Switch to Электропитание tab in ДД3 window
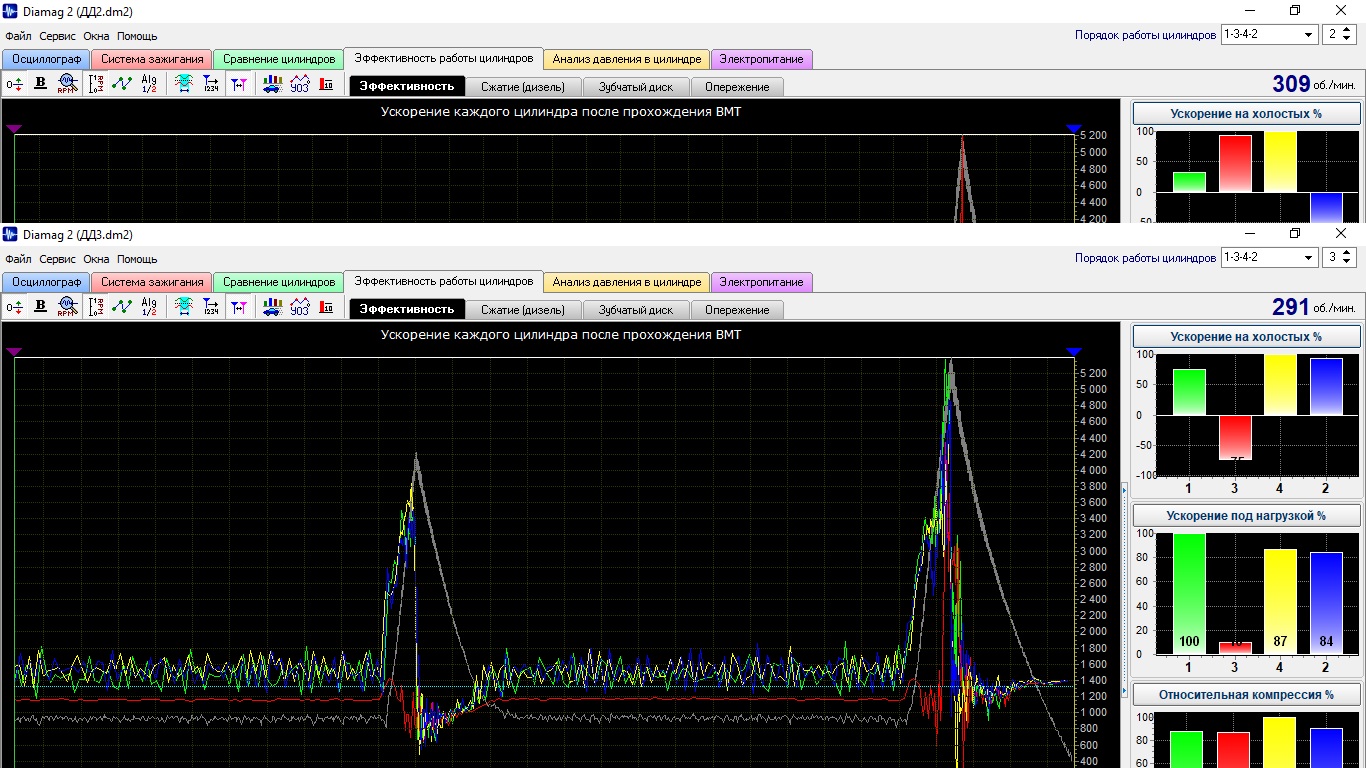 click(762, 282)
